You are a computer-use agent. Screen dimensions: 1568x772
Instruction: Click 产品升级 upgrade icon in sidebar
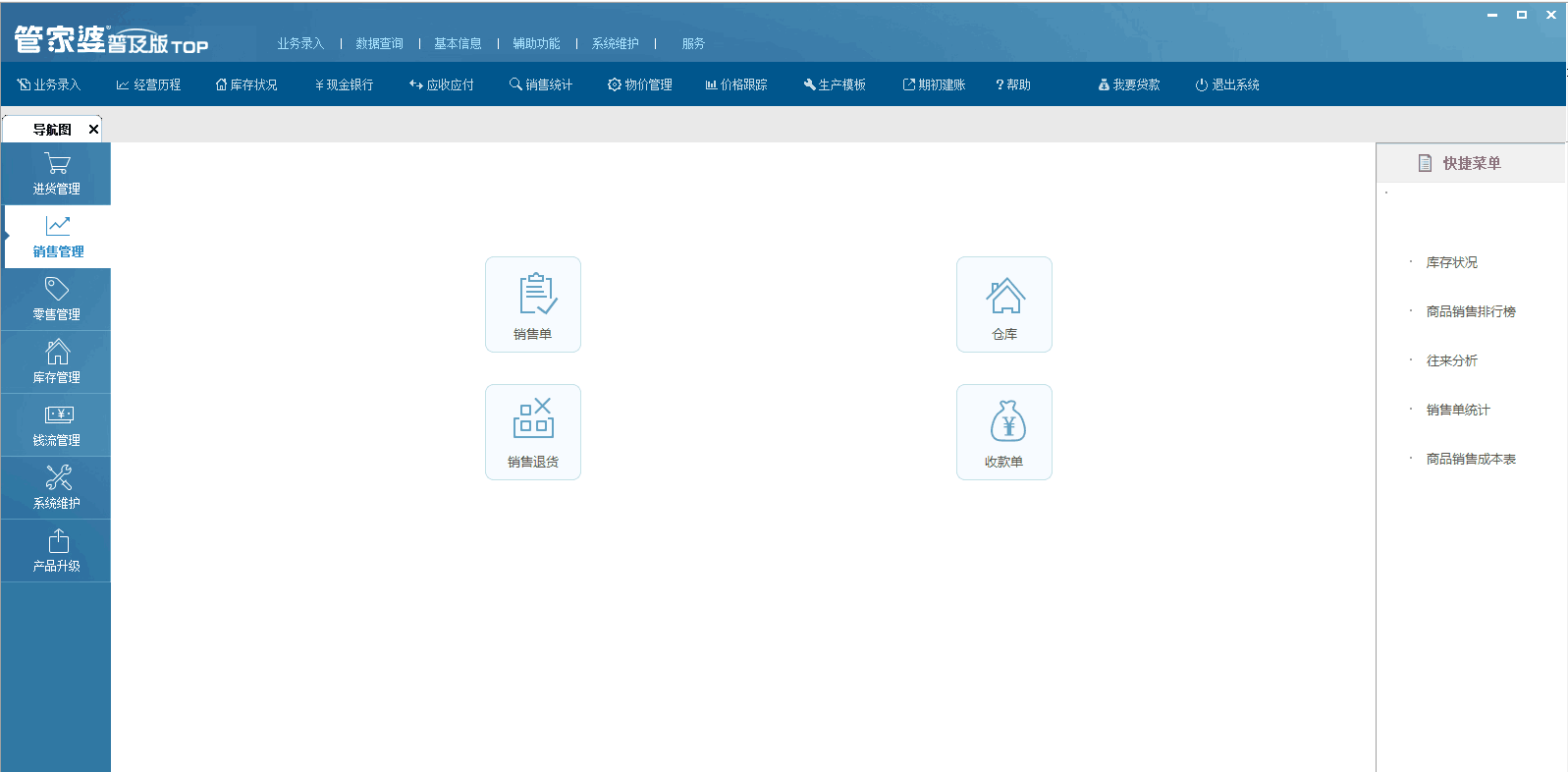pyautogui.click(x=56, y=551)
